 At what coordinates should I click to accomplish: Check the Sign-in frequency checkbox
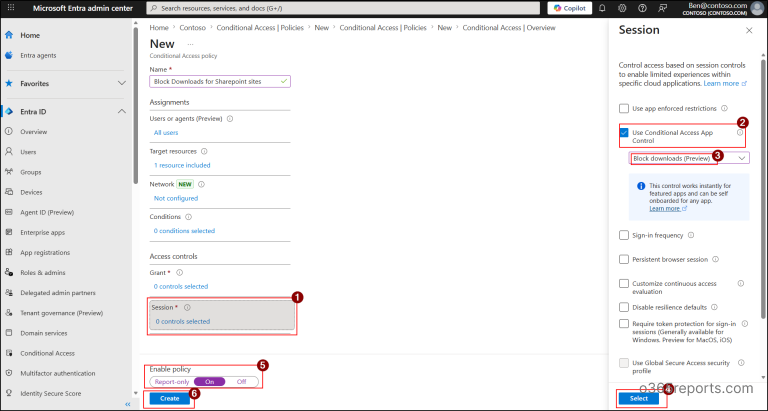coord(624,235)
